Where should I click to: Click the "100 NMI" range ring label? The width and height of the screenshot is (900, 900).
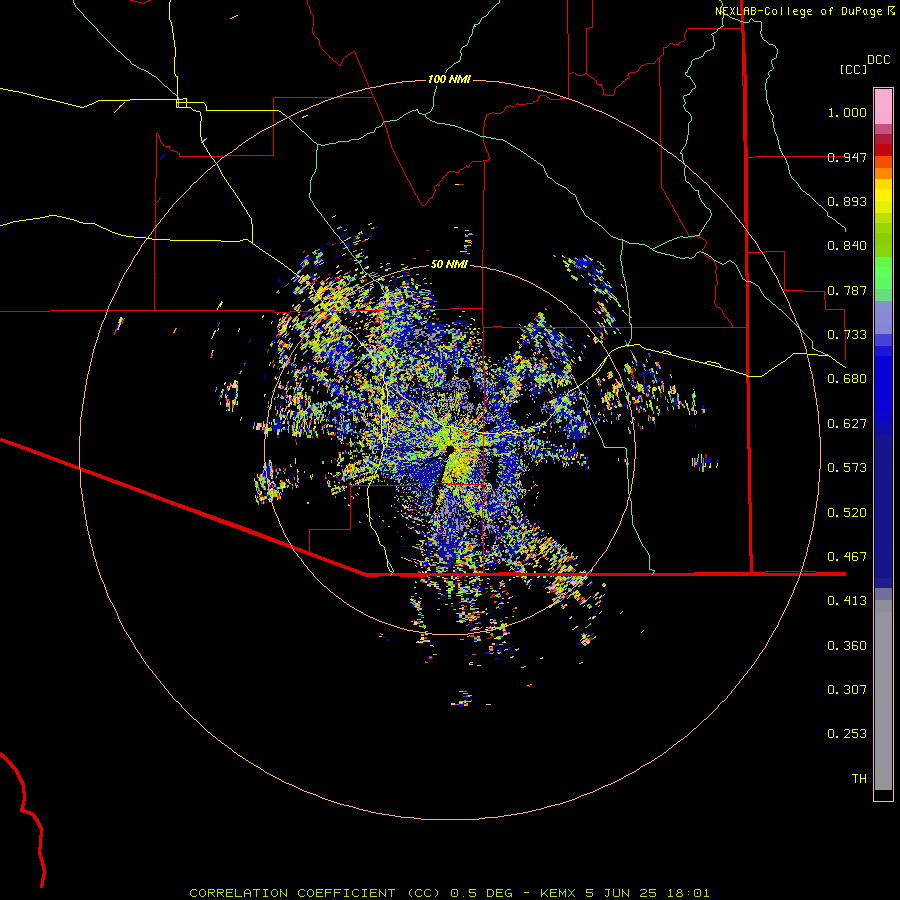pyautogui.click(x=449, y=79)
